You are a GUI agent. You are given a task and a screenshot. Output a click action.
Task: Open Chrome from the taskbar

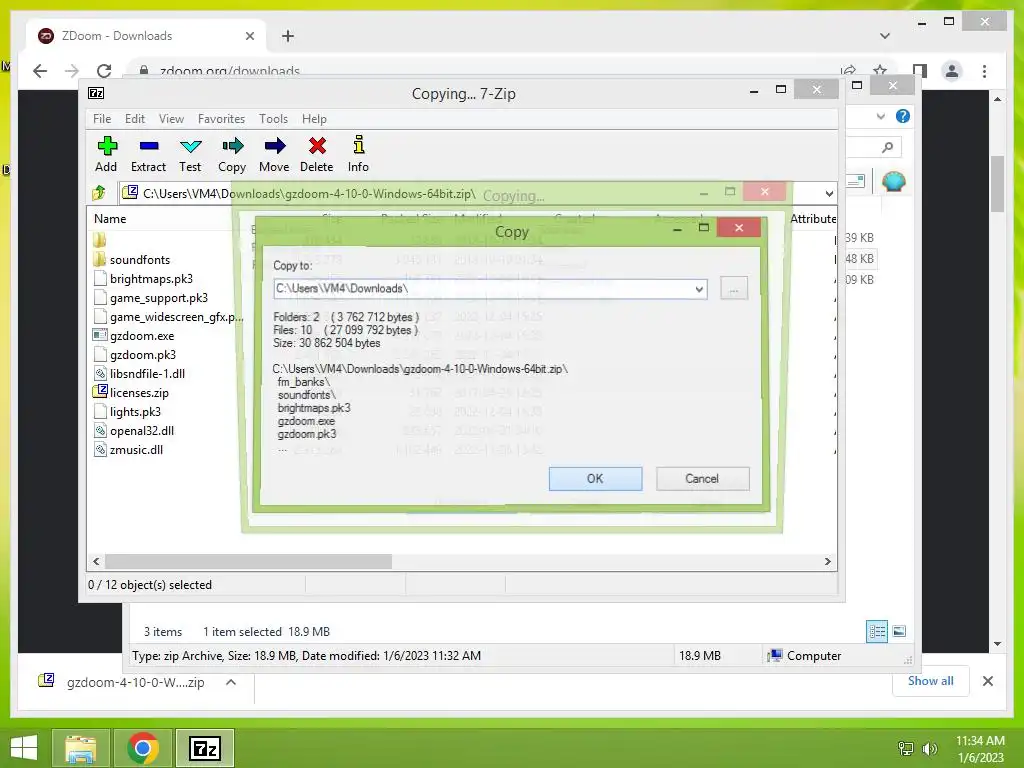pyautogui.click(x=143, y=748)
